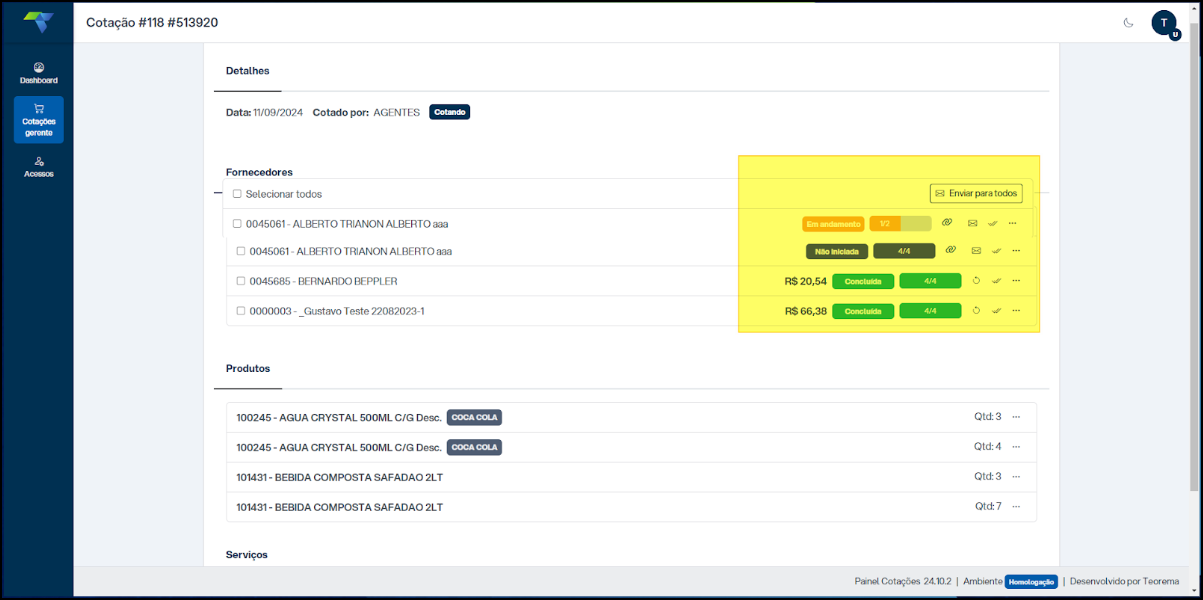
Task: Check the Não iniciada ALBERTO TRIANON row
Action: point(241,251)
